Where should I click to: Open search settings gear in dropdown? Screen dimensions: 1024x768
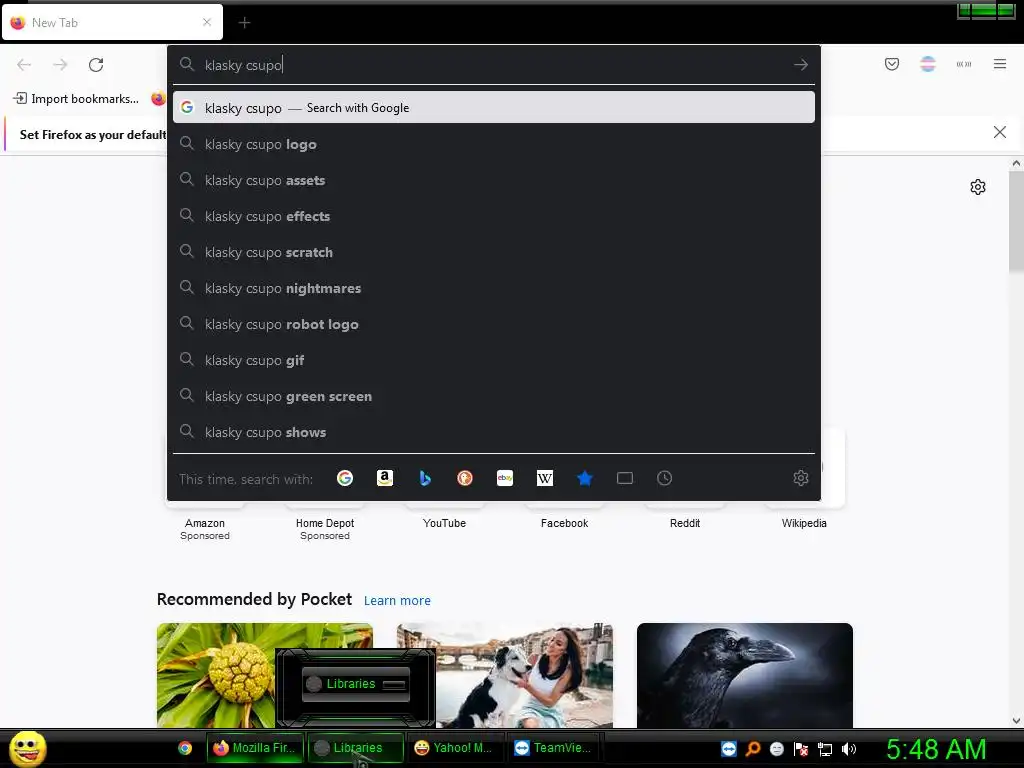(x=801, y=478)
